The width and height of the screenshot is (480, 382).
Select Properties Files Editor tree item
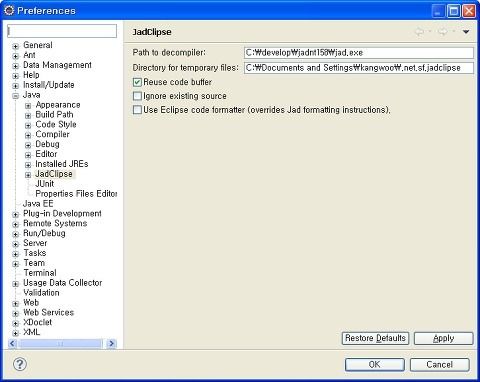pyautogui.click(x=76, y=194)
